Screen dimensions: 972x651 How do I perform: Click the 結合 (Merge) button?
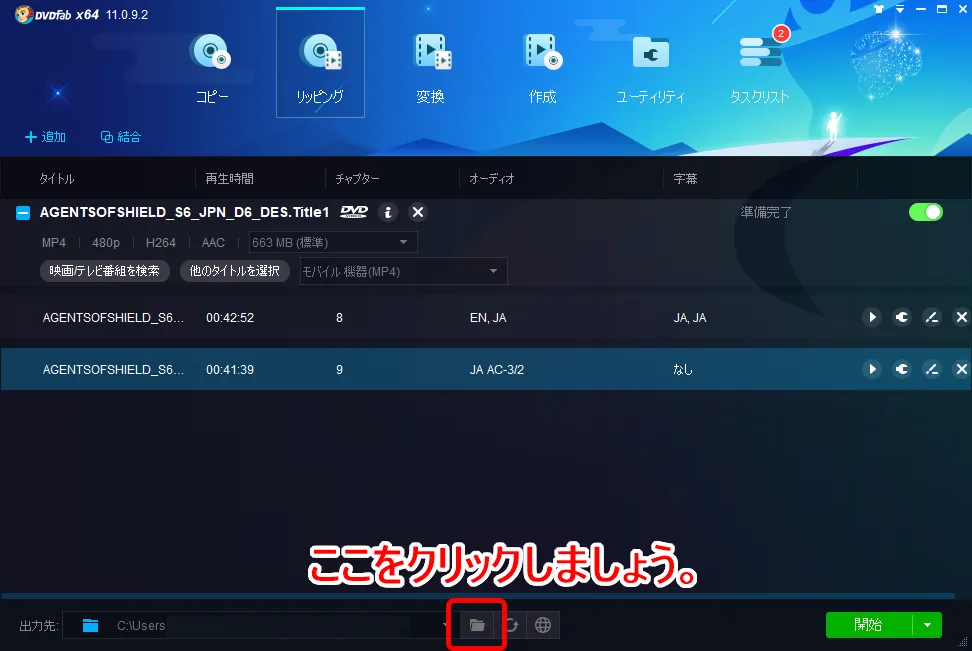click(x=121, y=137)
